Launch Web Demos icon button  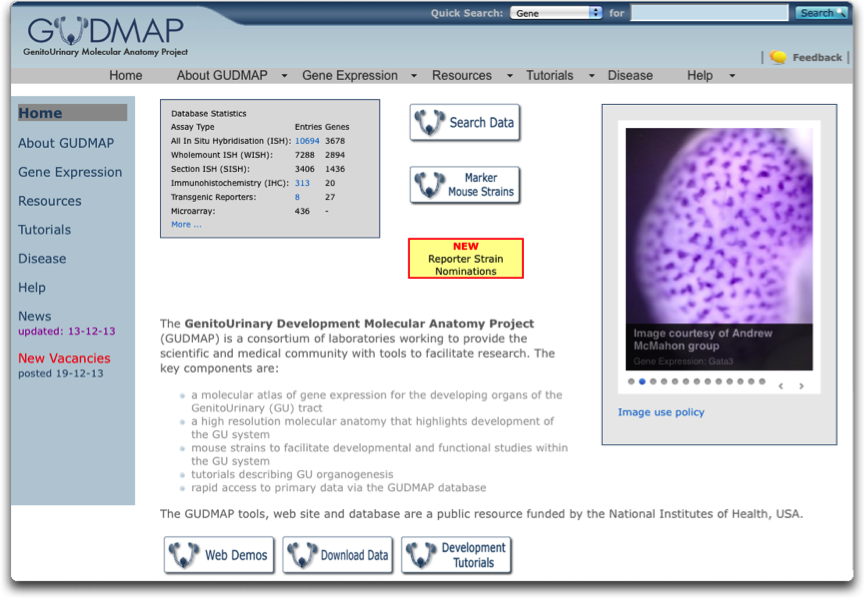pyautogui.click(x=219, y=555)
